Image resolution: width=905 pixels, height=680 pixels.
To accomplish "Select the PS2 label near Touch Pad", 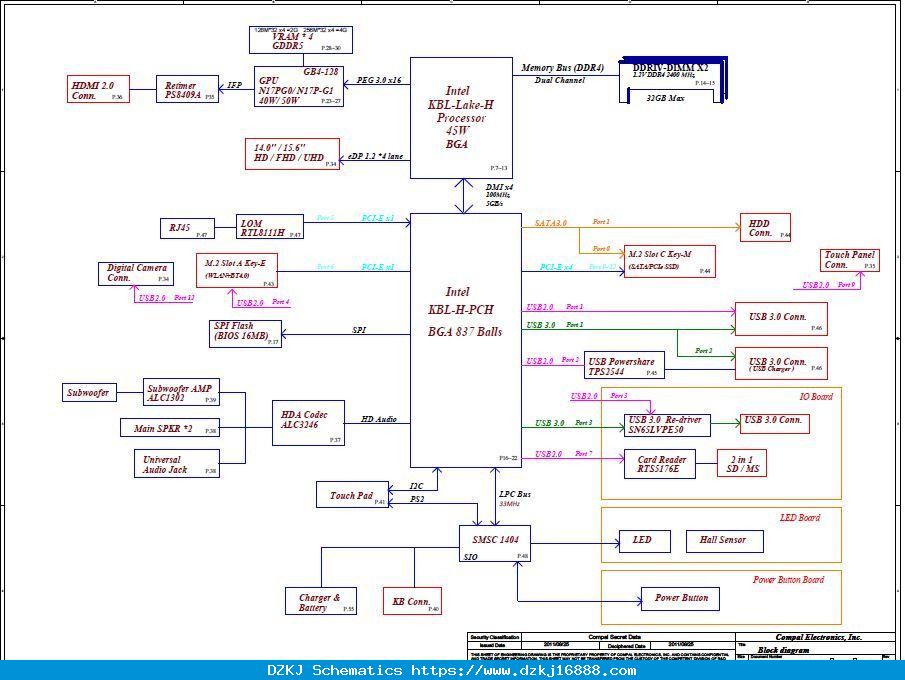I will pyautogui.click(x=417, y=499).
